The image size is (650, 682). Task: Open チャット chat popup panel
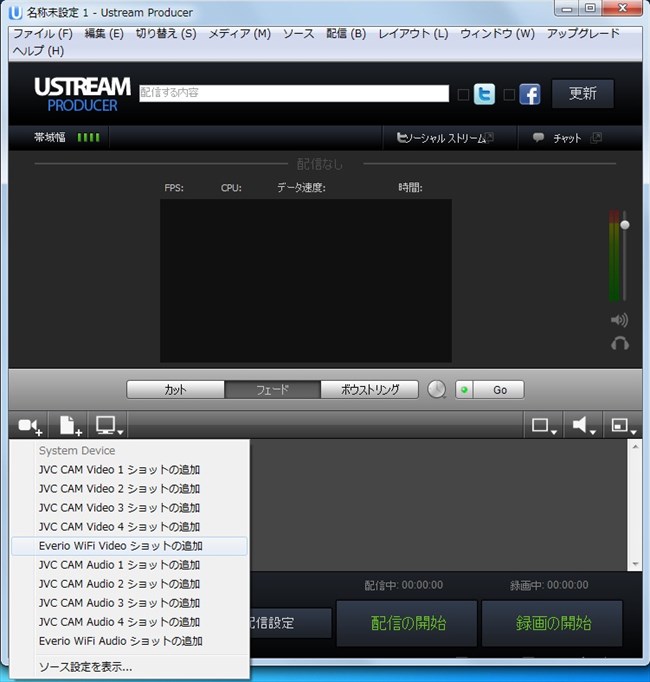coord(567,138)
